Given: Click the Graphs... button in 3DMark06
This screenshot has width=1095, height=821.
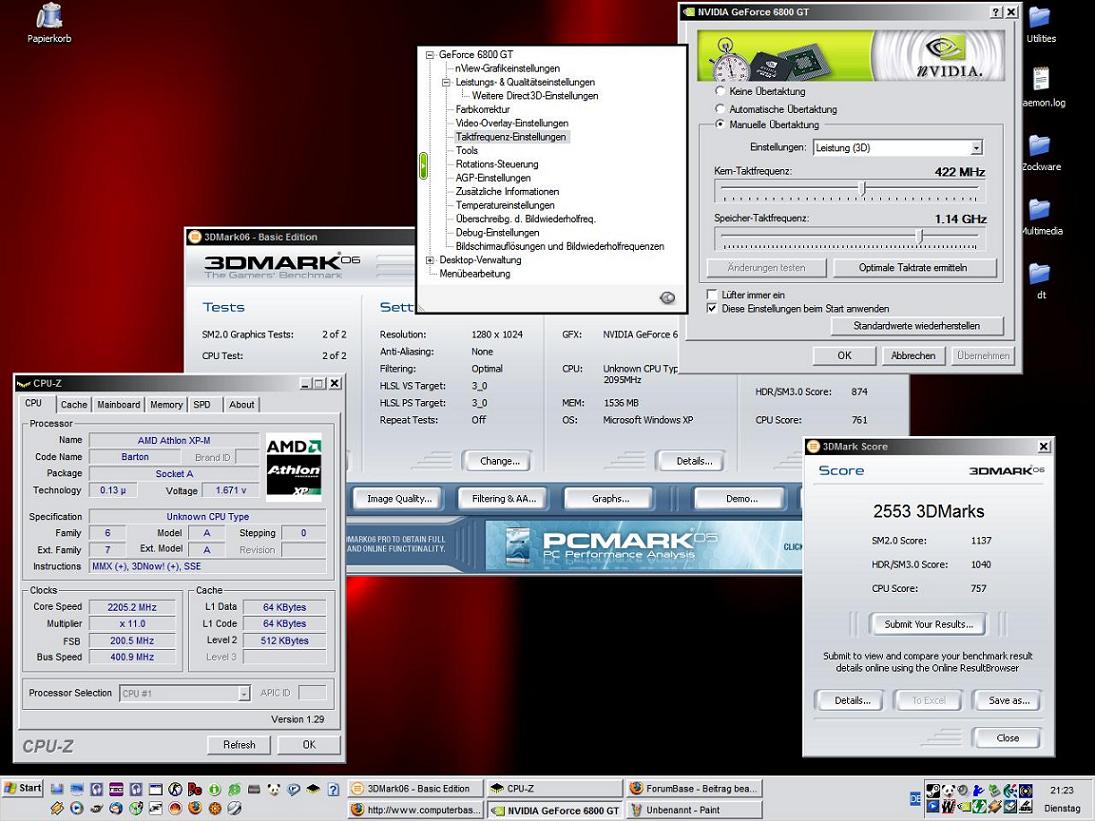Looking at the screenshot, I should pos(610,498).
